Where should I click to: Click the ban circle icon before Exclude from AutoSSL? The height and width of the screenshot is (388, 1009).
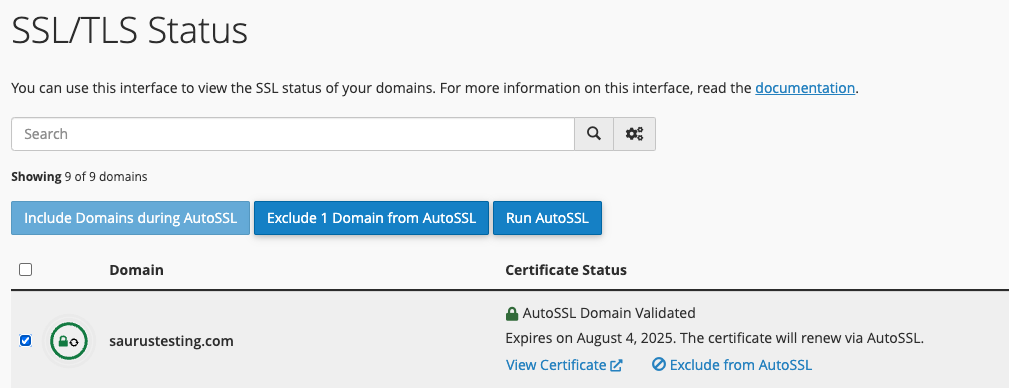click(x=658, y=365)
